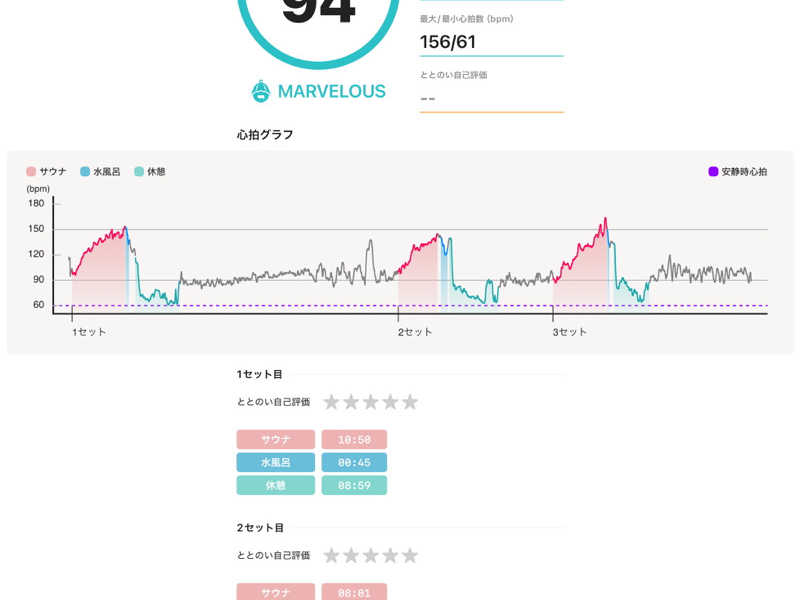Click the MARVELOUS sauna mascot icon
Image resolution: width=800 pixels, height=600 pixels.
point(261,91)
